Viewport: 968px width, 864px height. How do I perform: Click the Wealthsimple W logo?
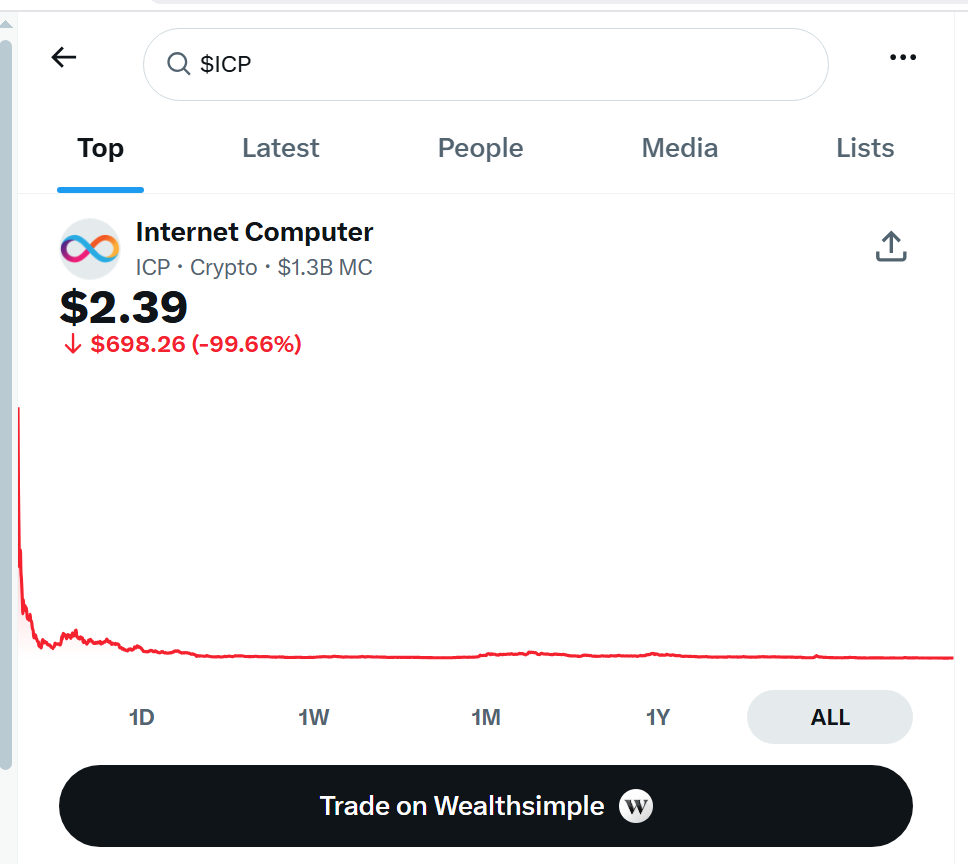636,806
